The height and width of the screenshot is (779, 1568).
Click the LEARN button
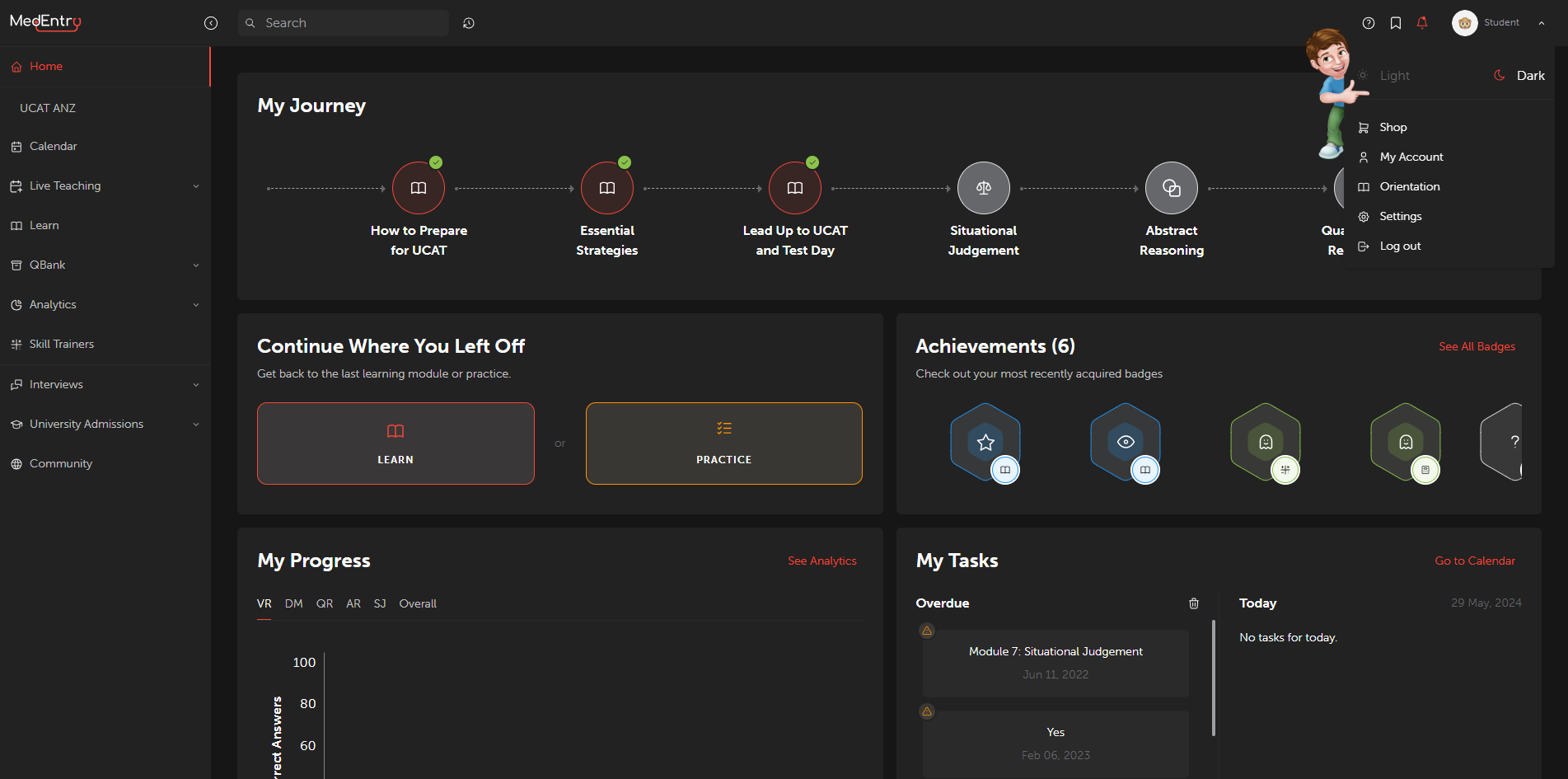(x=396, y=443)
